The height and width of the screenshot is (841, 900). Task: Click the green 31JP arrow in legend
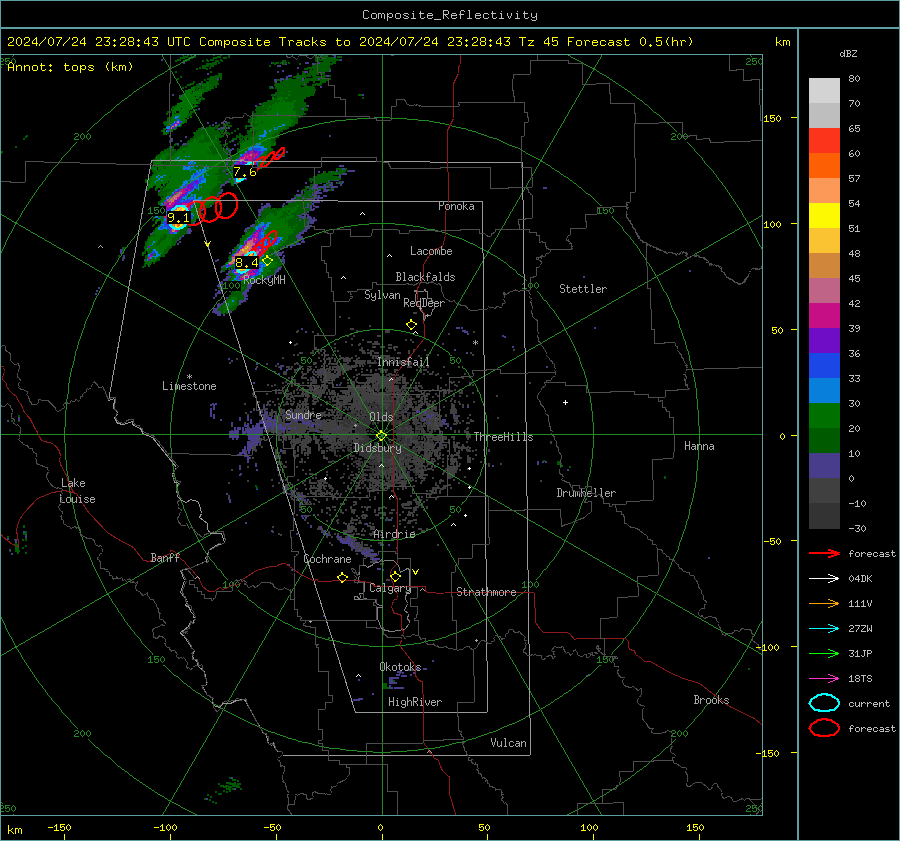coord(824,653)
